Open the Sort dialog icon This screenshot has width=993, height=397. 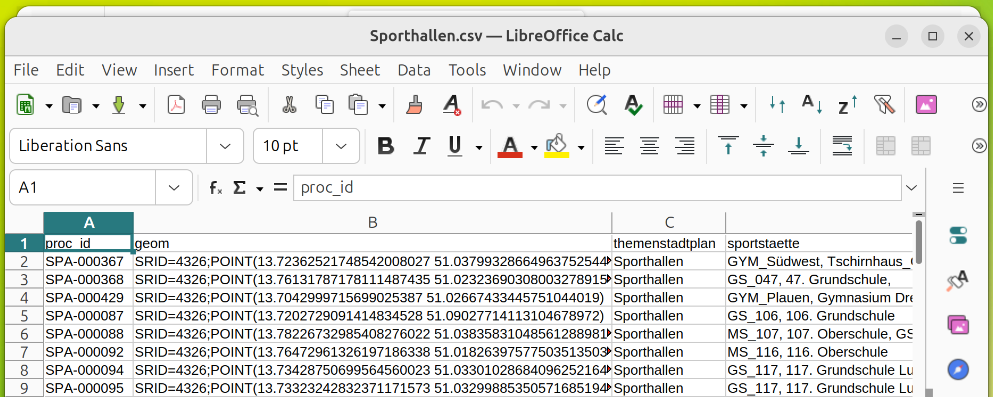tap(777, 105)
